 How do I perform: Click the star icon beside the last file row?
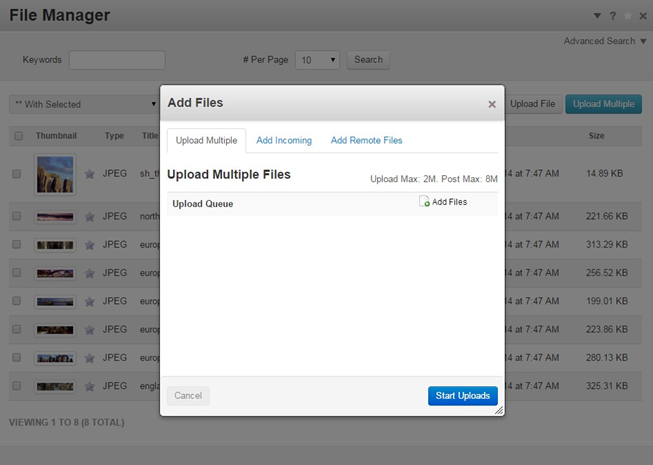click(90, 386)
